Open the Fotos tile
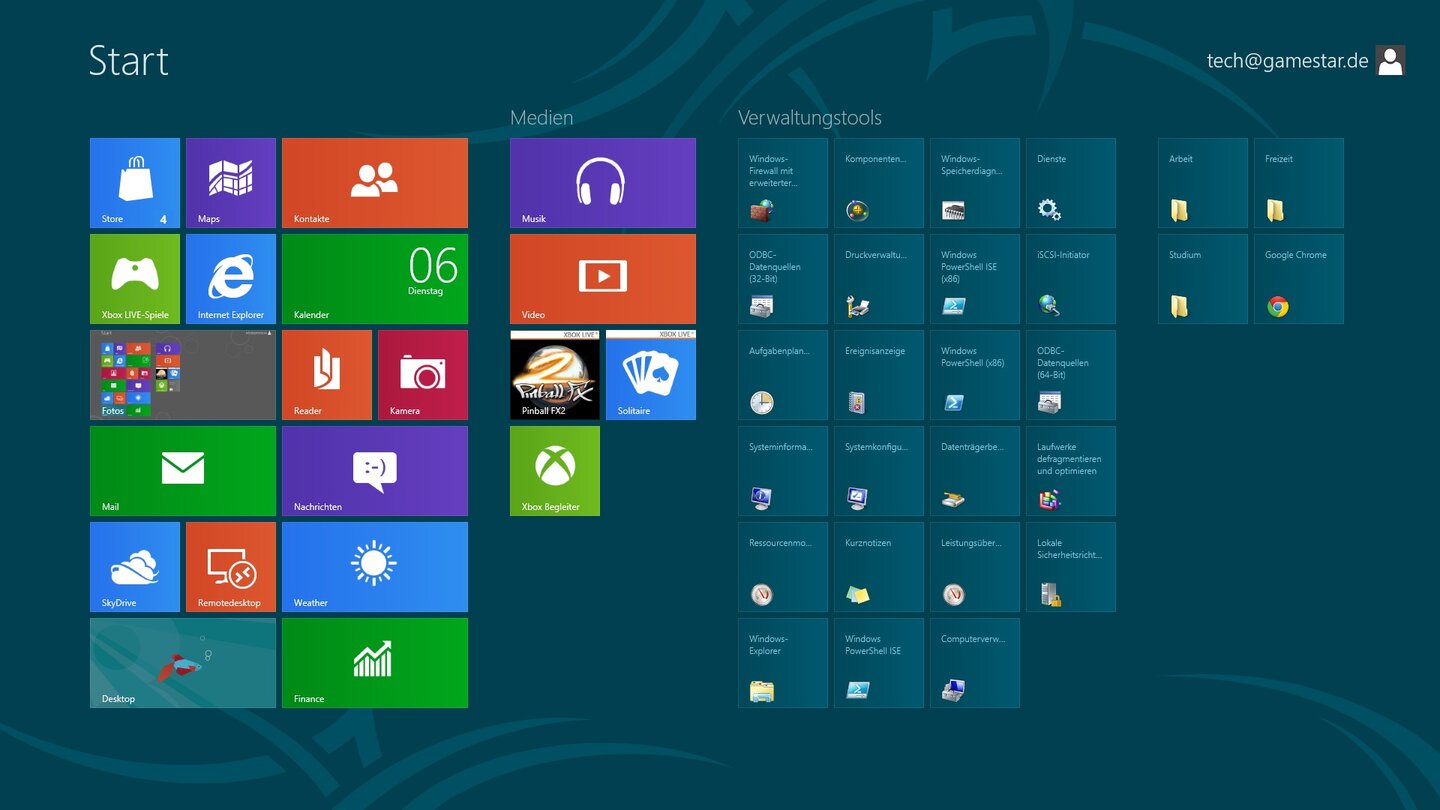The image size is (1440, 810). pyautogui.click(x=183, y=375)
